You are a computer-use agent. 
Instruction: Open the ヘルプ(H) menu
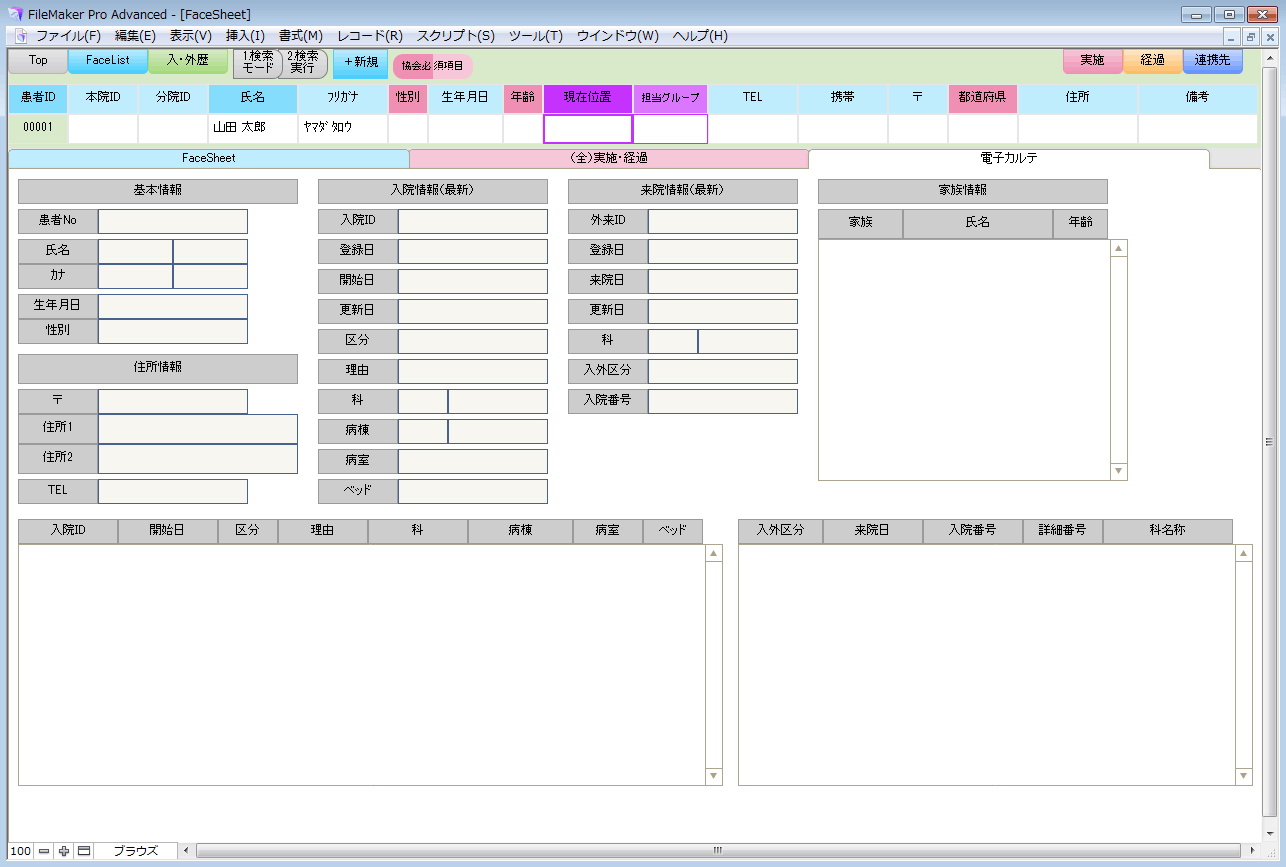tap(700, 36)
